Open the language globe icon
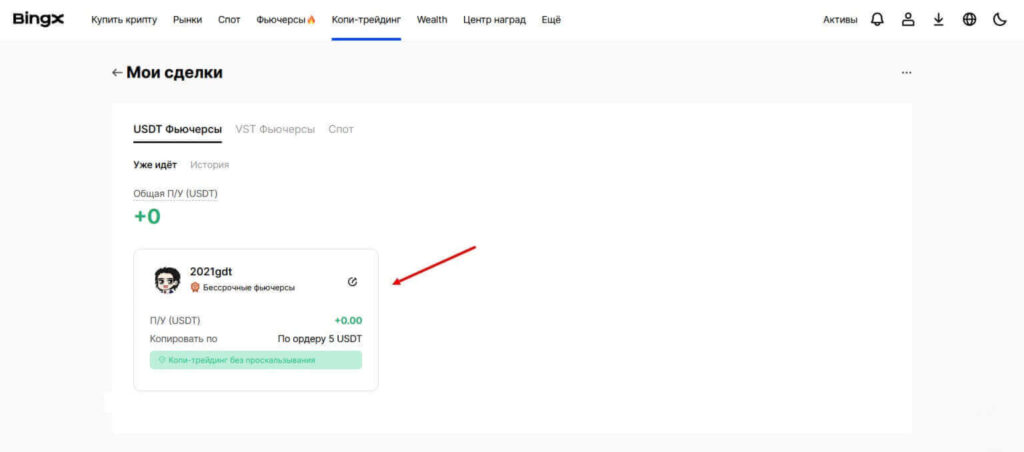The width and height of the screenshot is (1024, 452). [x=969, y=19]
